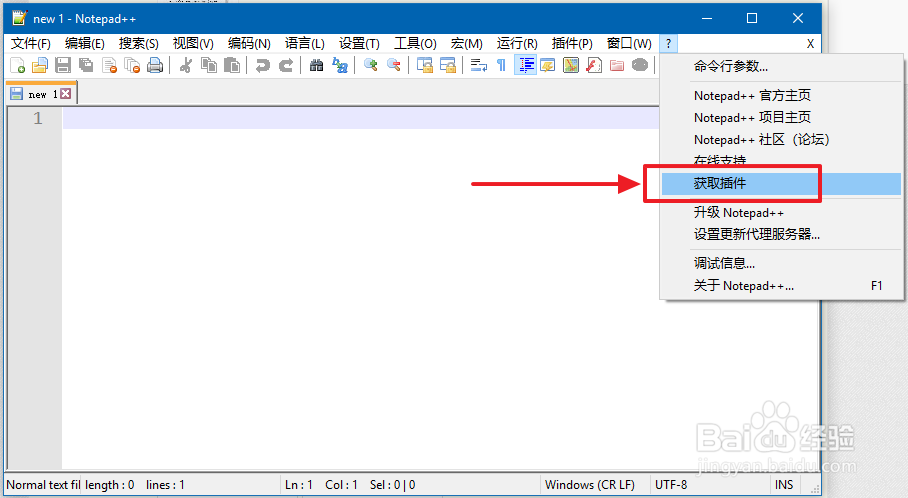The width and height of the screenshot is (908, 498).
Task: Open Notepad++ 项目主页 entry
Action: [x=782, y=118]
